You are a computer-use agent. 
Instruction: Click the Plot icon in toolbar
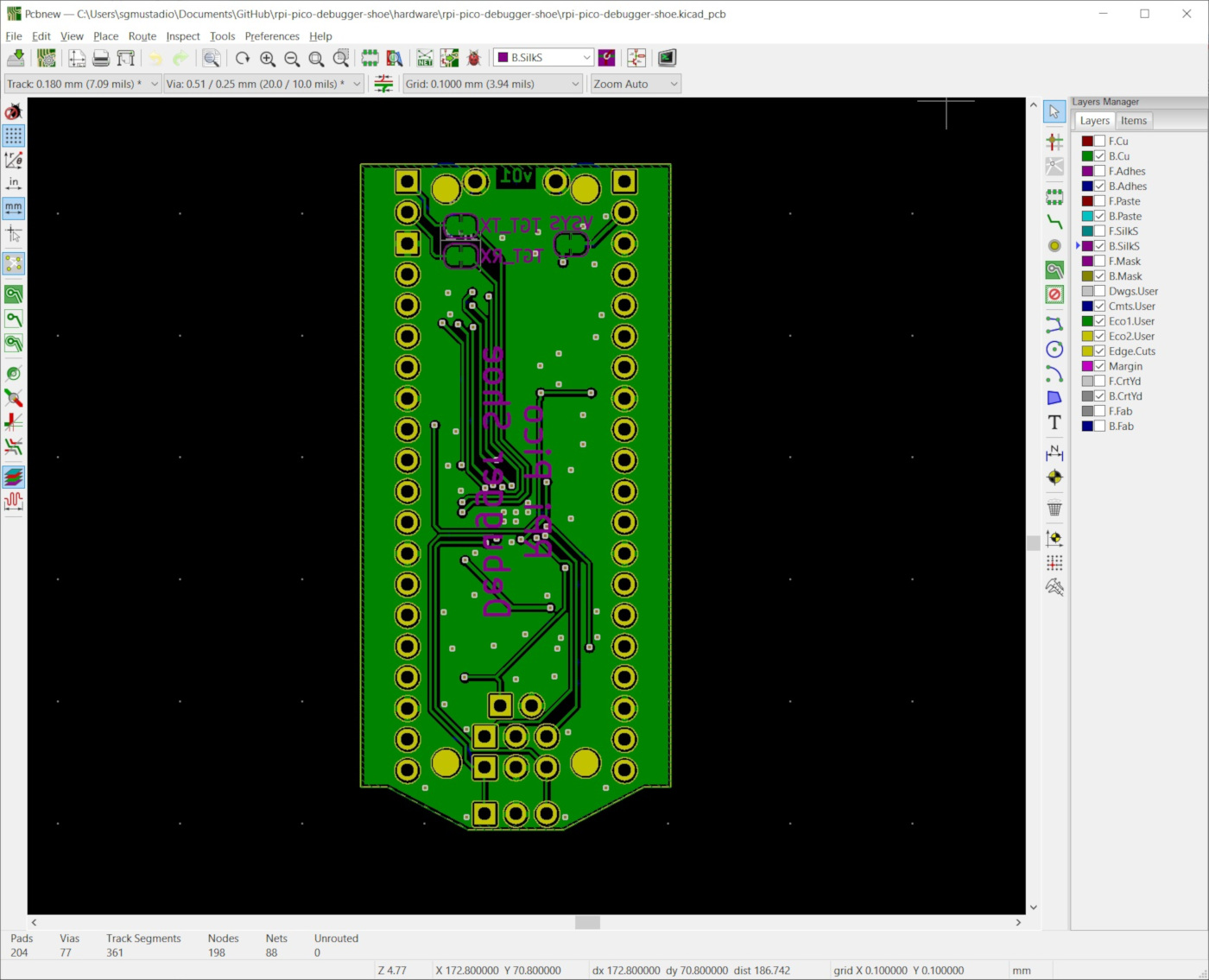pos(126,58)
